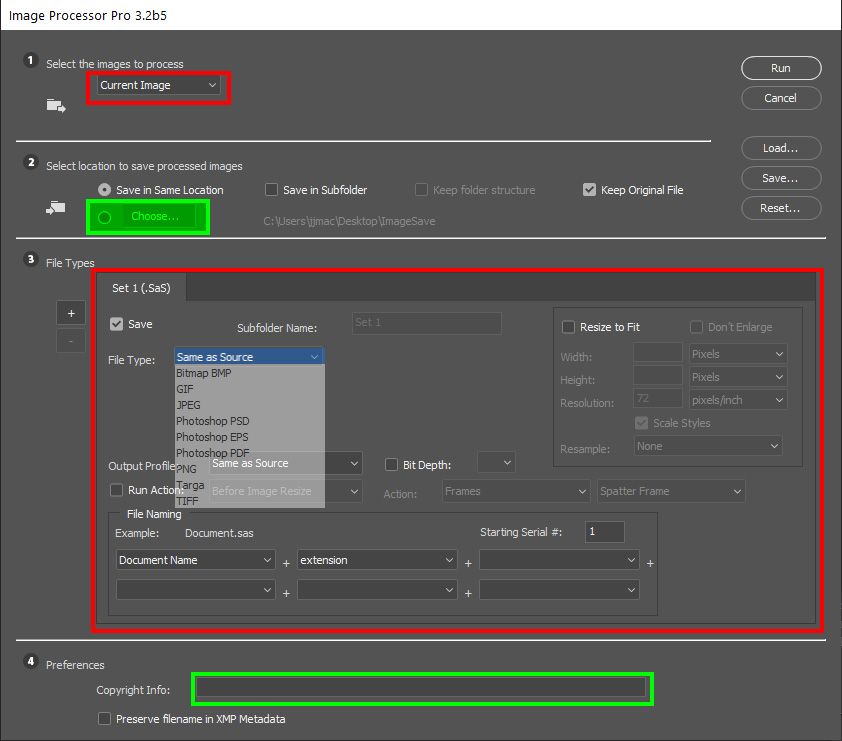Toggle the Don't Enlarge checkbox
Image resolution: width=842 pixels, height=741 pixels.
point(696,327)
